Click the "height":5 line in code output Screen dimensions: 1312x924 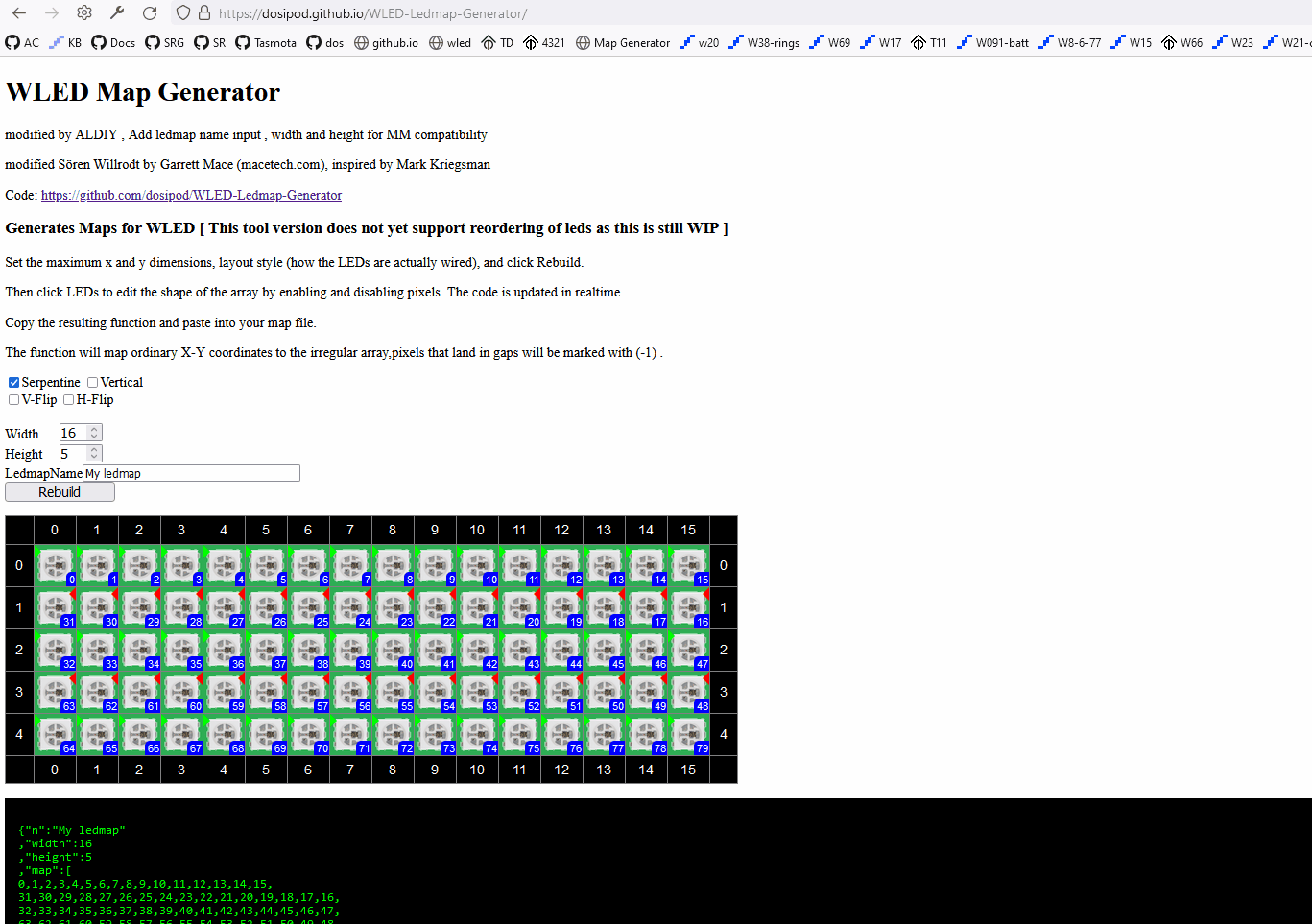[x=55, y=857]
